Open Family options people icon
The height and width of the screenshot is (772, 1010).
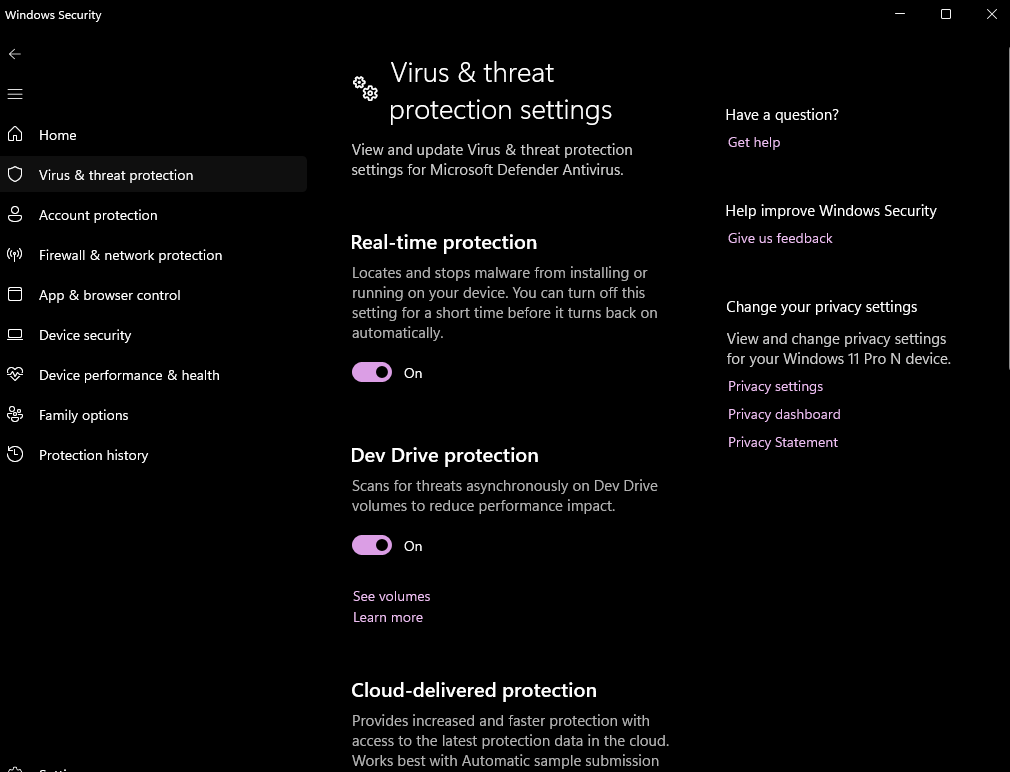15,415
